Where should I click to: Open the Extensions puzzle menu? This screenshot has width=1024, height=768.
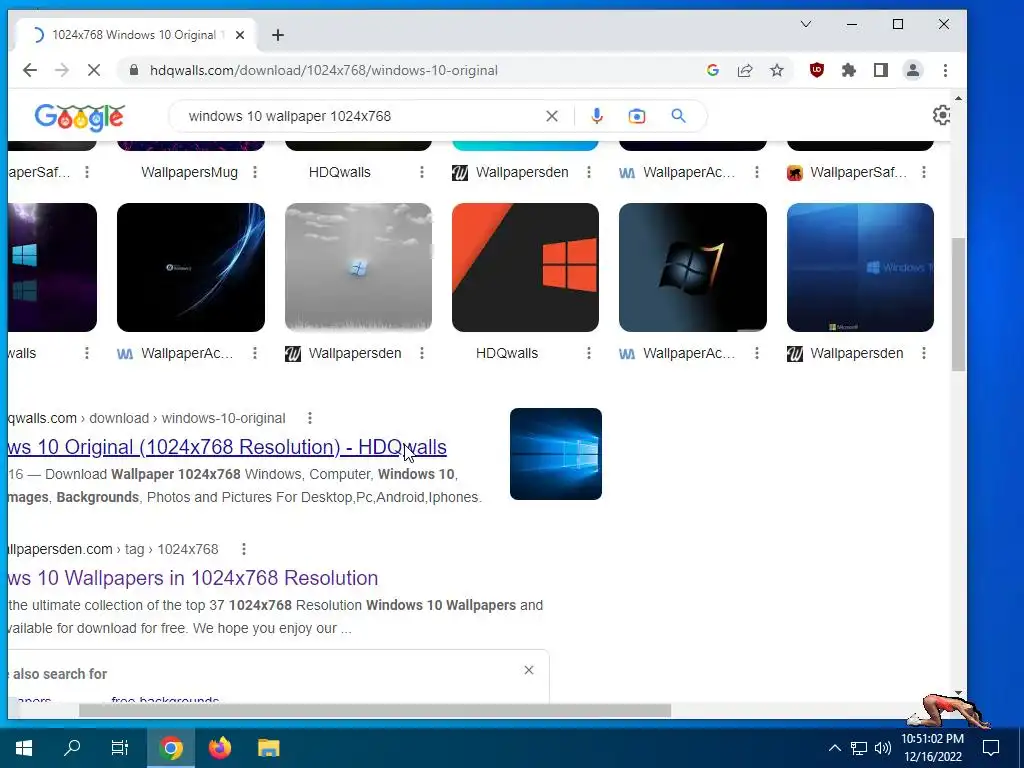[x=848, y=70]
